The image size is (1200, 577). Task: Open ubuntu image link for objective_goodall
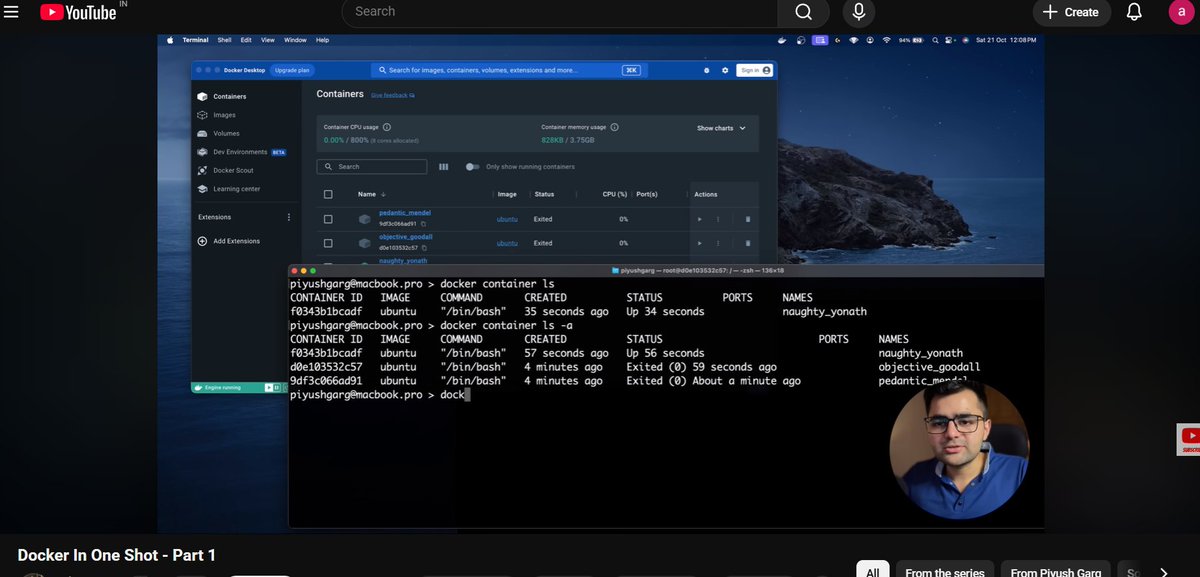coord(507,243)
